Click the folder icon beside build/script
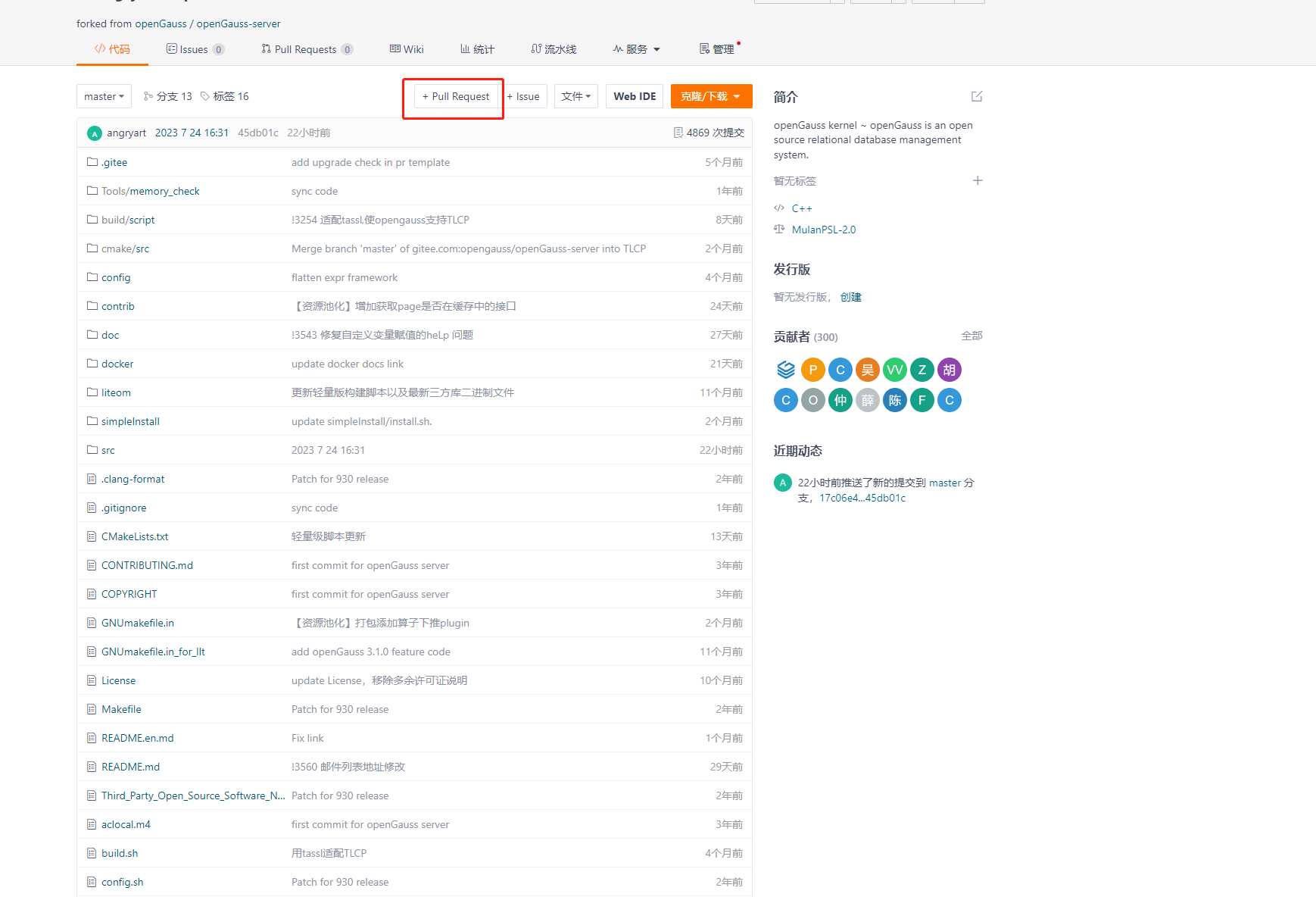The width and height of the screenshot is (1316, 897). click(92, 220)
